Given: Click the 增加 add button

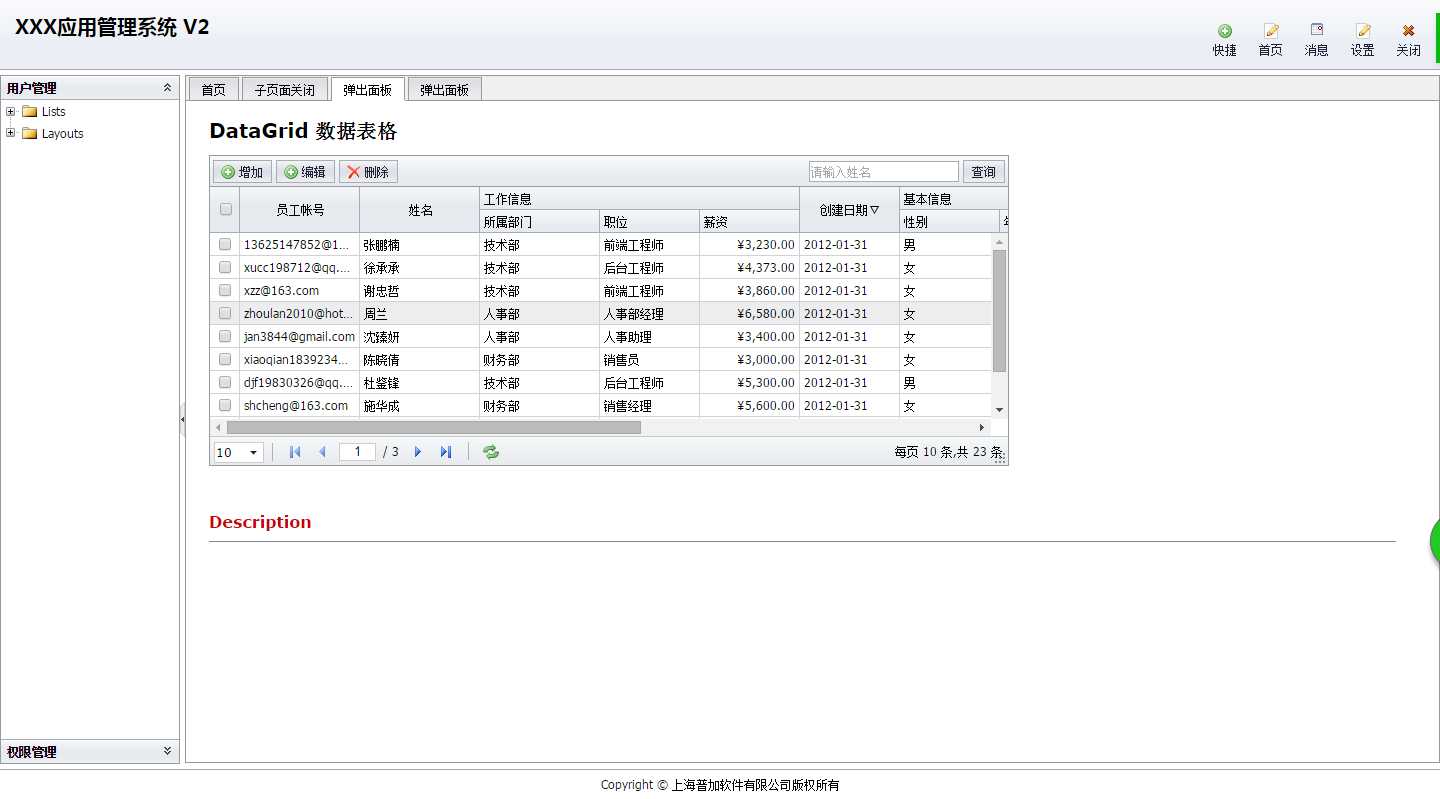Looking at the screenshot, I should [242, 172].
